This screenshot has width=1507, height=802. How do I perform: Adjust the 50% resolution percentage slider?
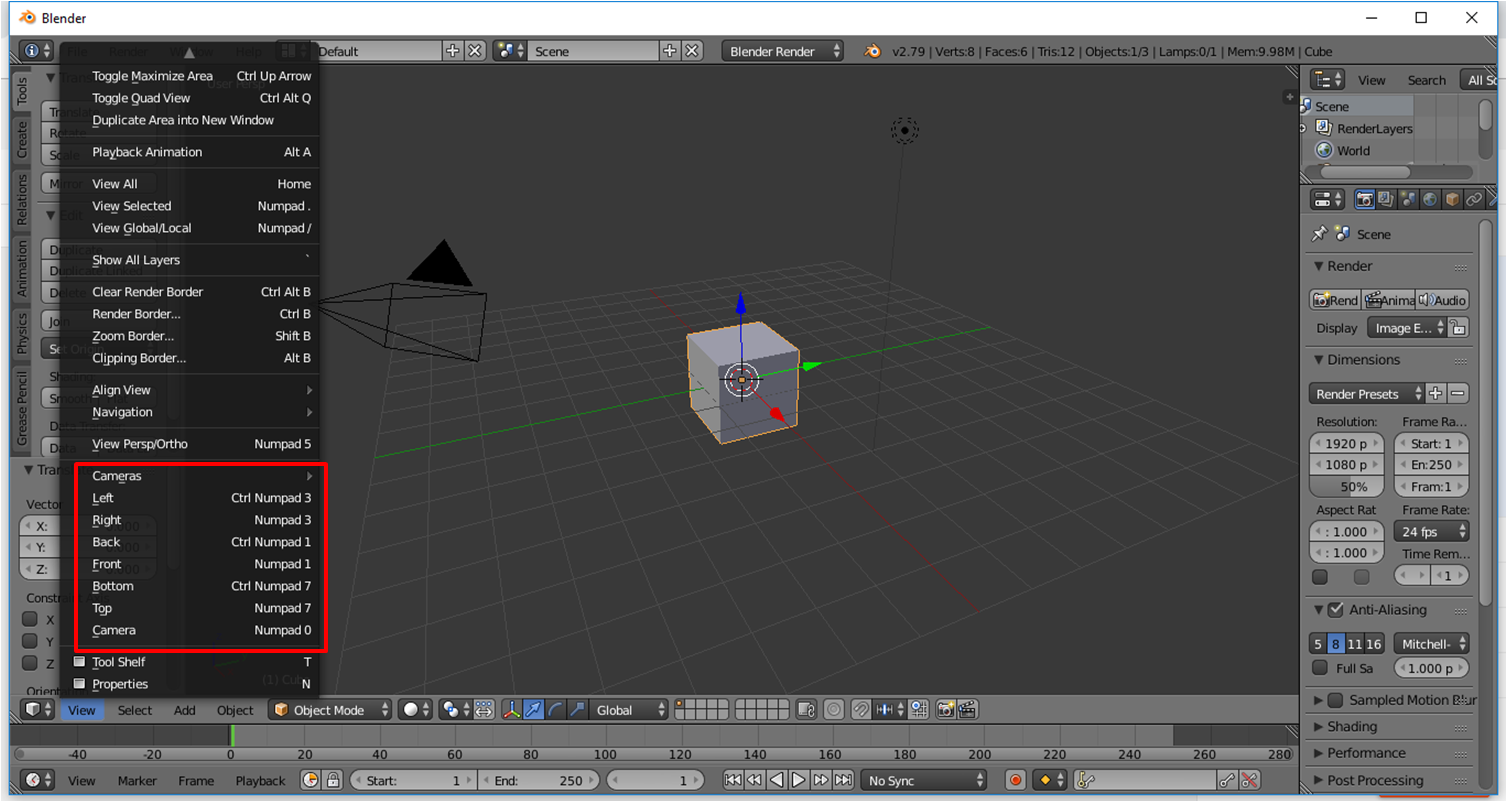[x=1346, y=486]
